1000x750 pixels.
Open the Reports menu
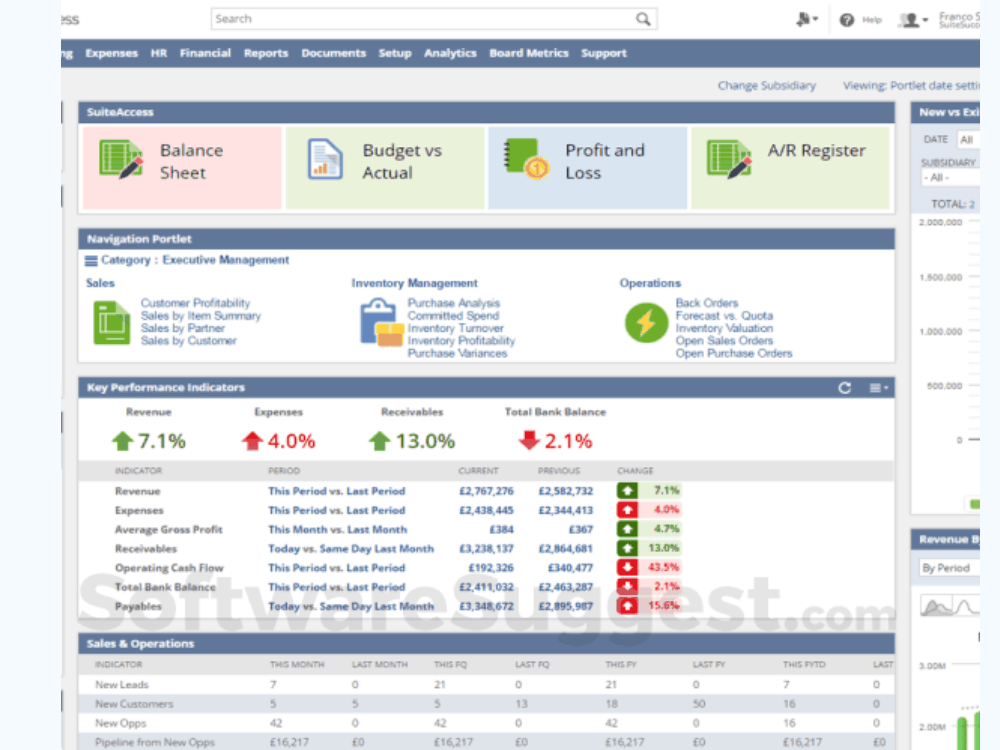point(266,53)
